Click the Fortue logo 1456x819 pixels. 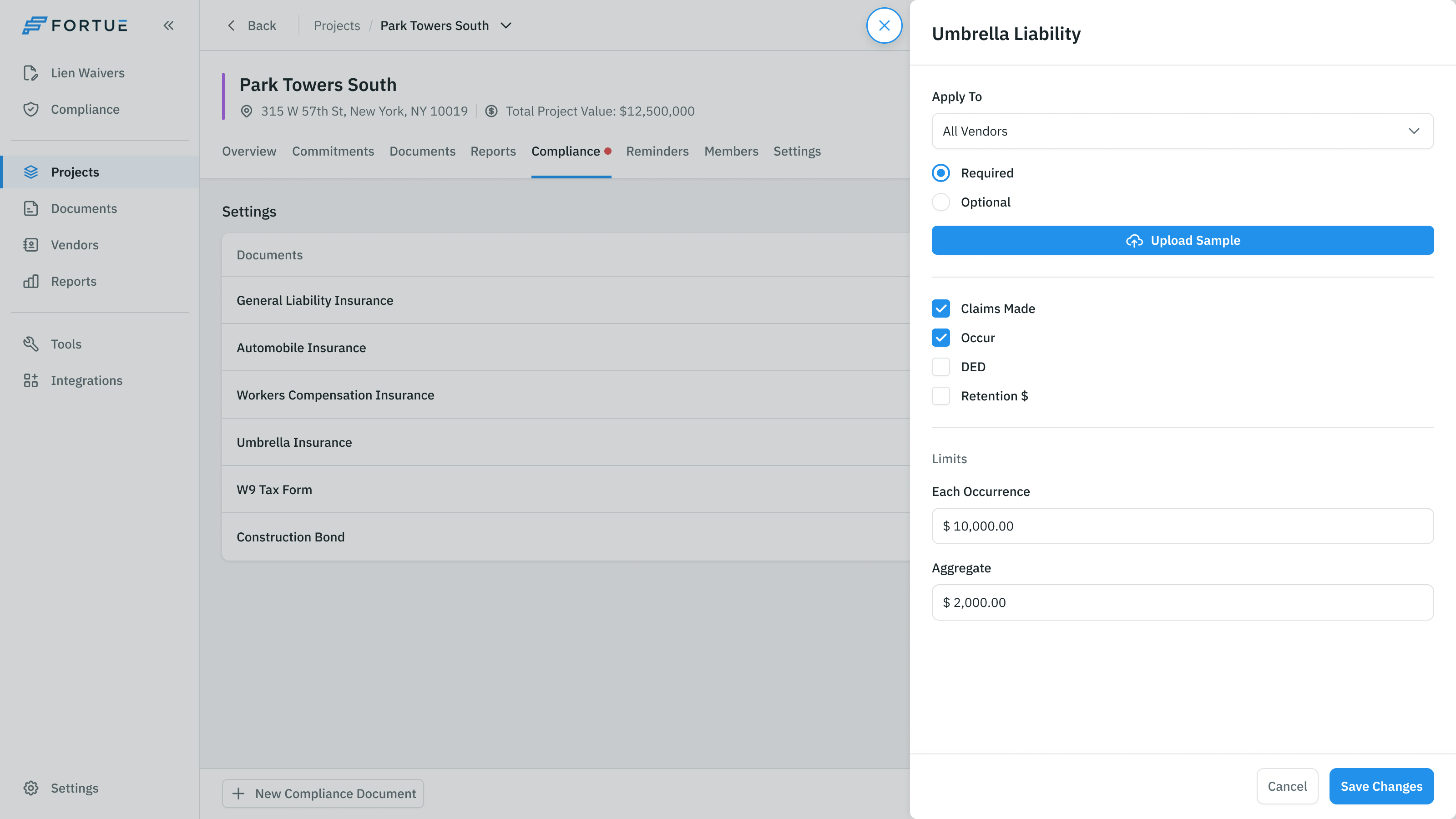pos(75,25)
